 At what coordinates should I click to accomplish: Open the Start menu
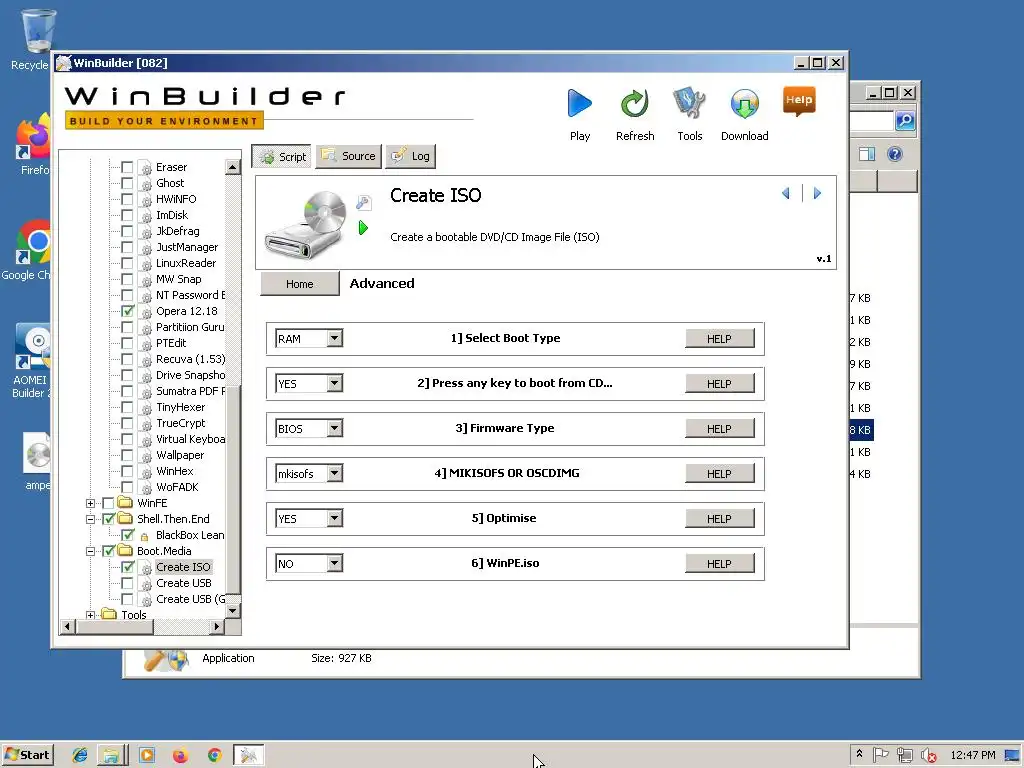tap(27, 755)
